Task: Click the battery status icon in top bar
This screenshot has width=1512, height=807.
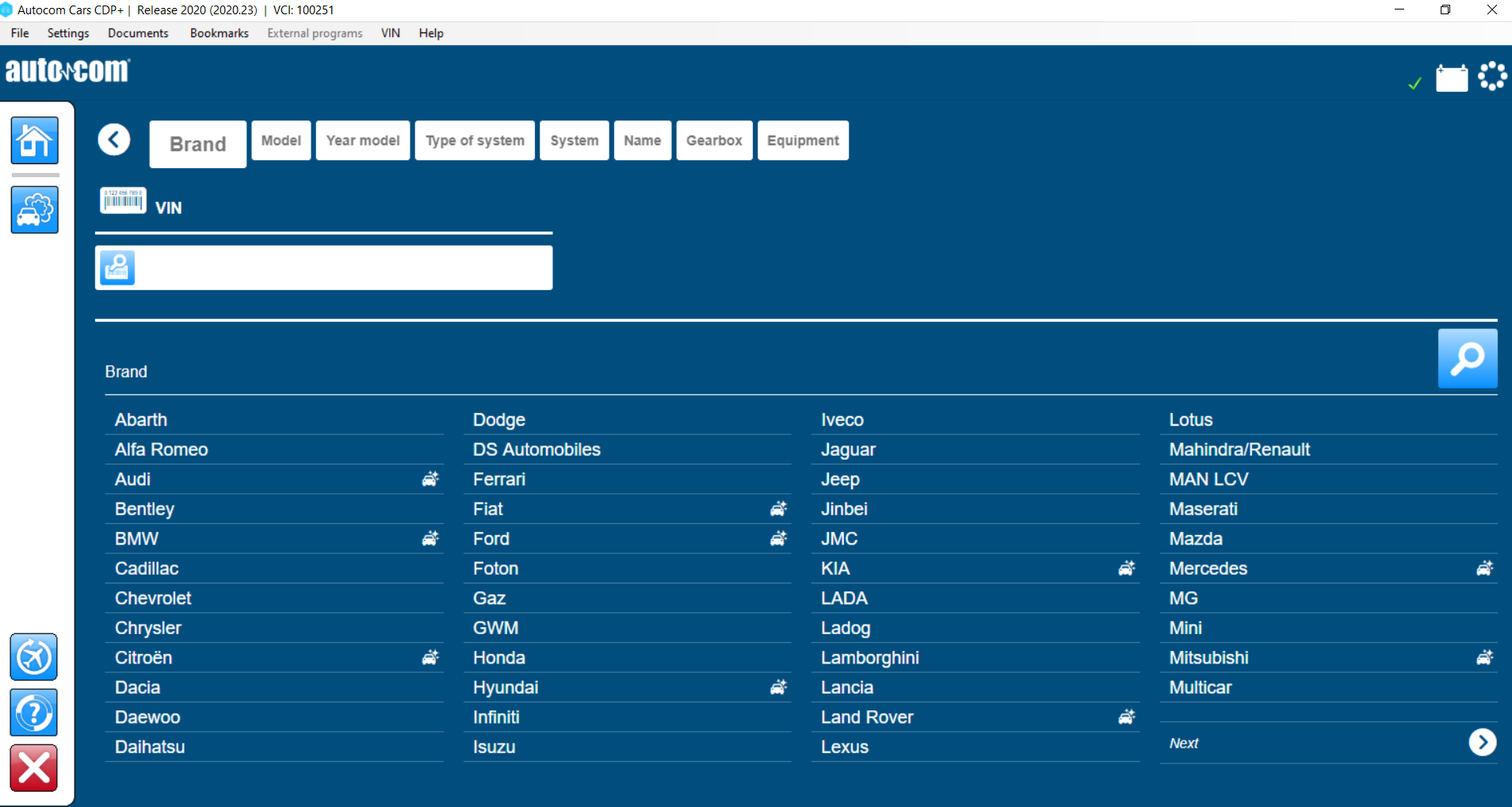Action: [1451, 77]
